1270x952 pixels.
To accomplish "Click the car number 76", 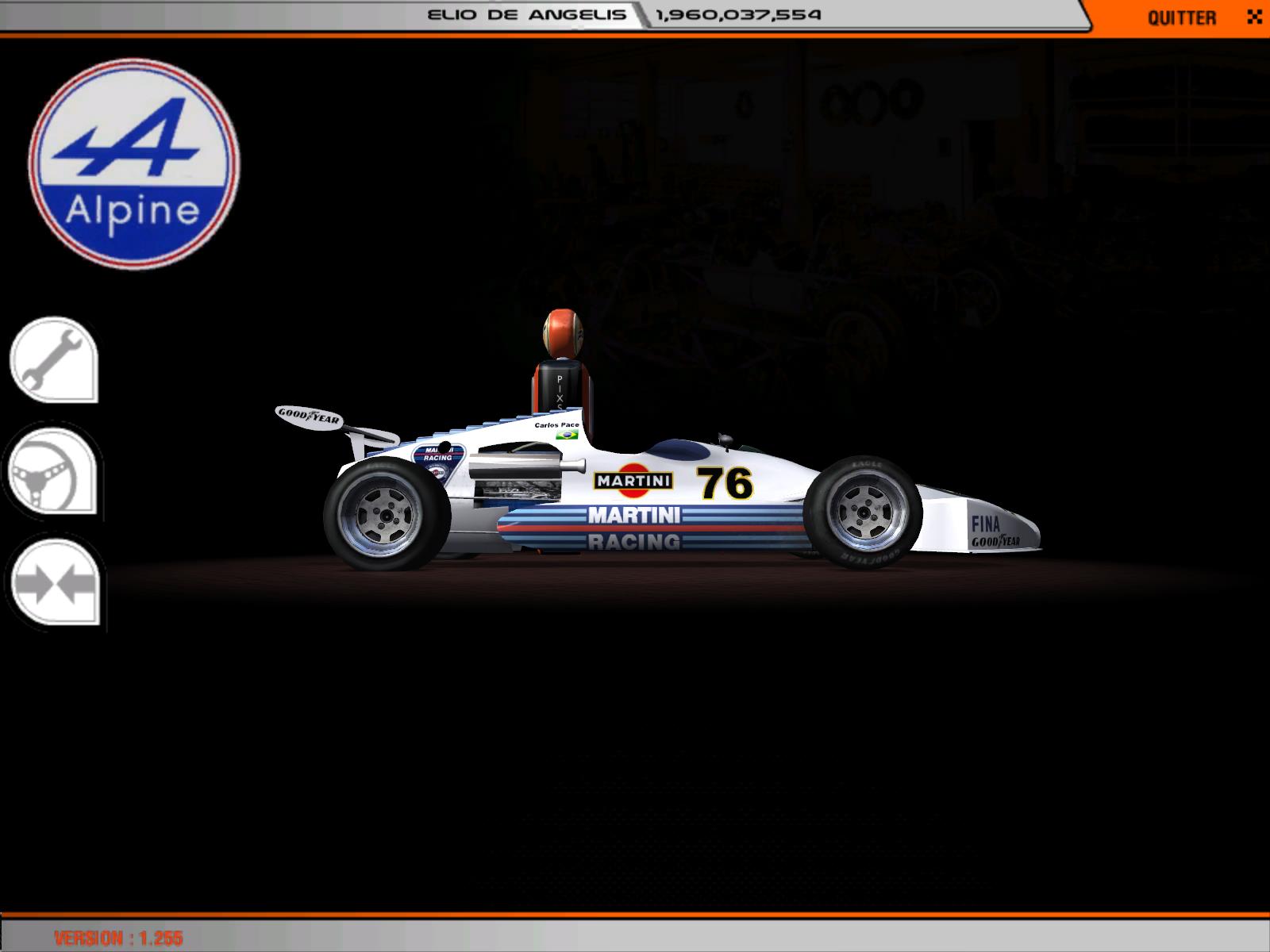I will point(725,483).
